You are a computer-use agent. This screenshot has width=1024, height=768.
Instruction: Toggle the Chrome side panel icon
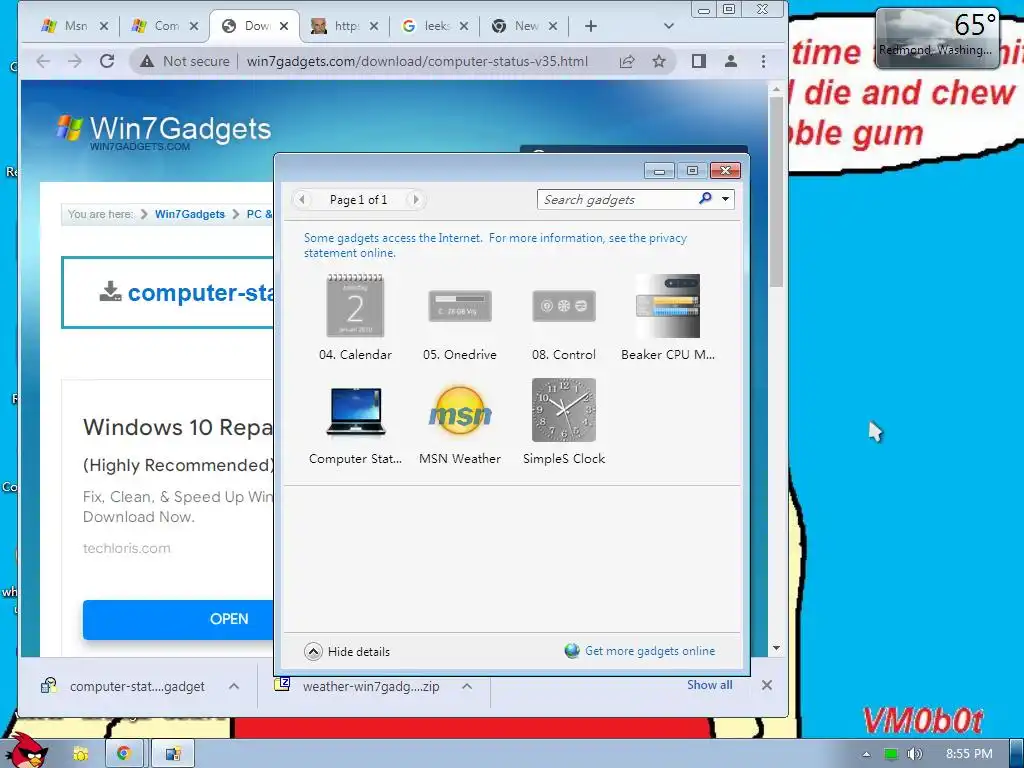pyautogui.click(x=699, y=61)
